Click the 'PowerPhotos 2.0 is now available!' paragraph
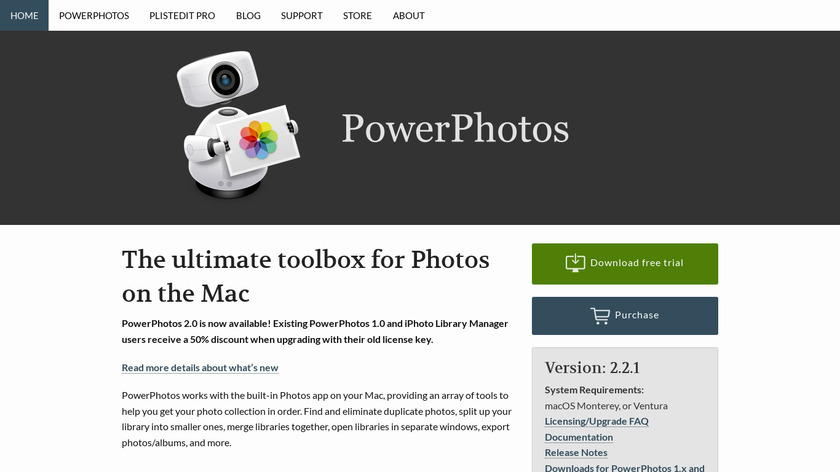 pyautogui.click(x=314, y=332)
